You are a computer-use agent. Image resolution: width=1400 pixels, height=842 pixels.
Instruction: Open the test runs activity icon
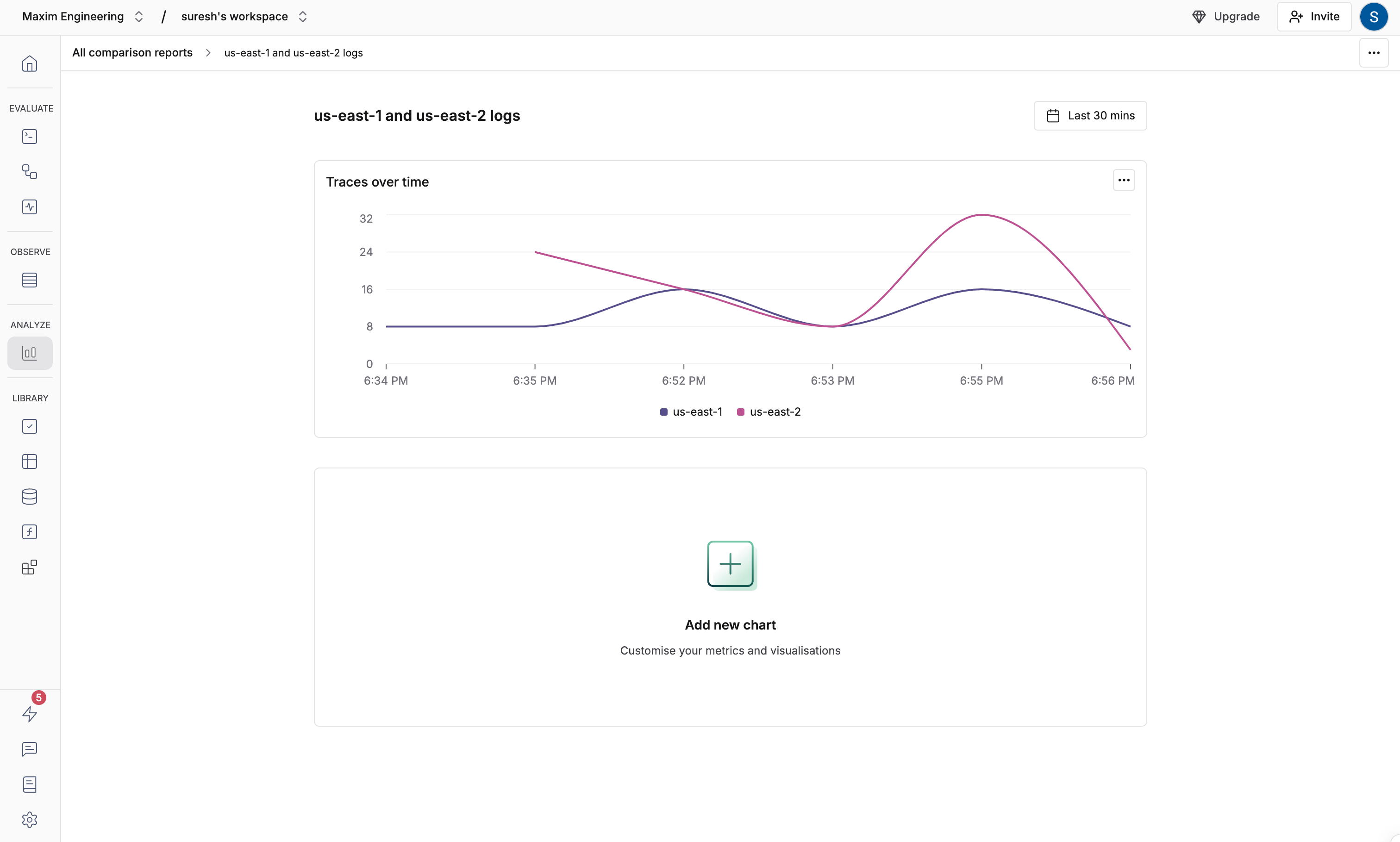pyautogui.click(x=29, y=206)
